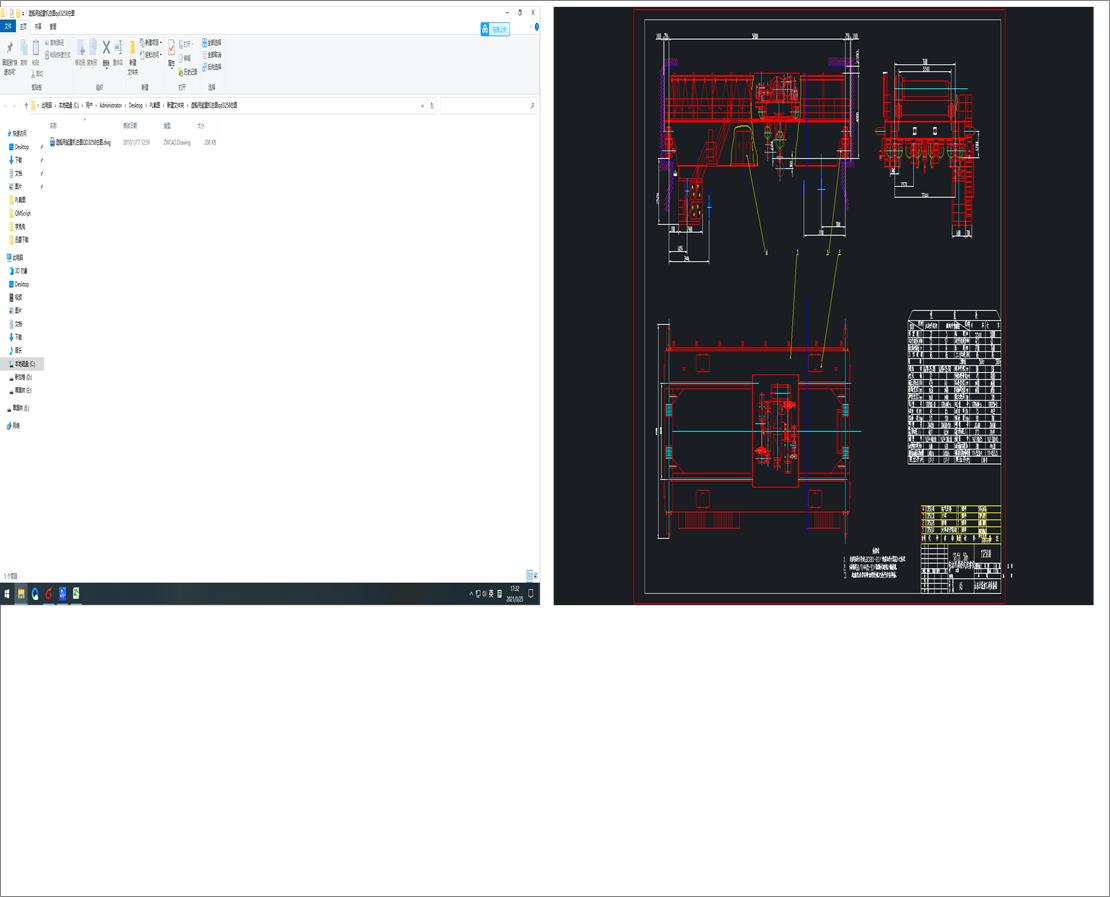This screenshot has width=1110, height=897.
Task: Click the Paste icon in the ribbon
Action: click(x=36, y=45)
